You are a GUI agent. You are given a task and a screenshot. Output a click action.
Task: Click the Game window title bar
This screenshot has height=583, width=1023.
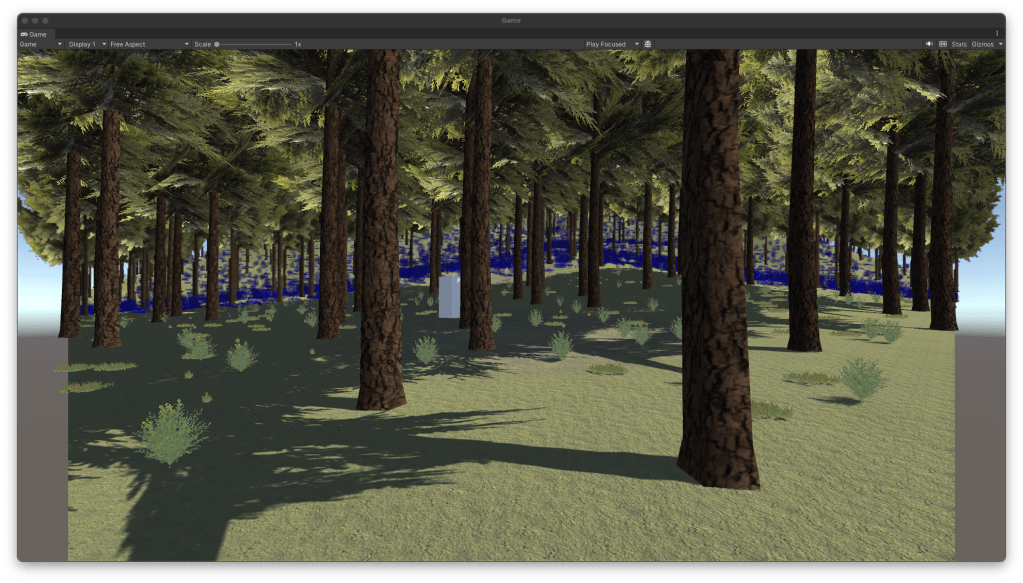tap(511, 20)
